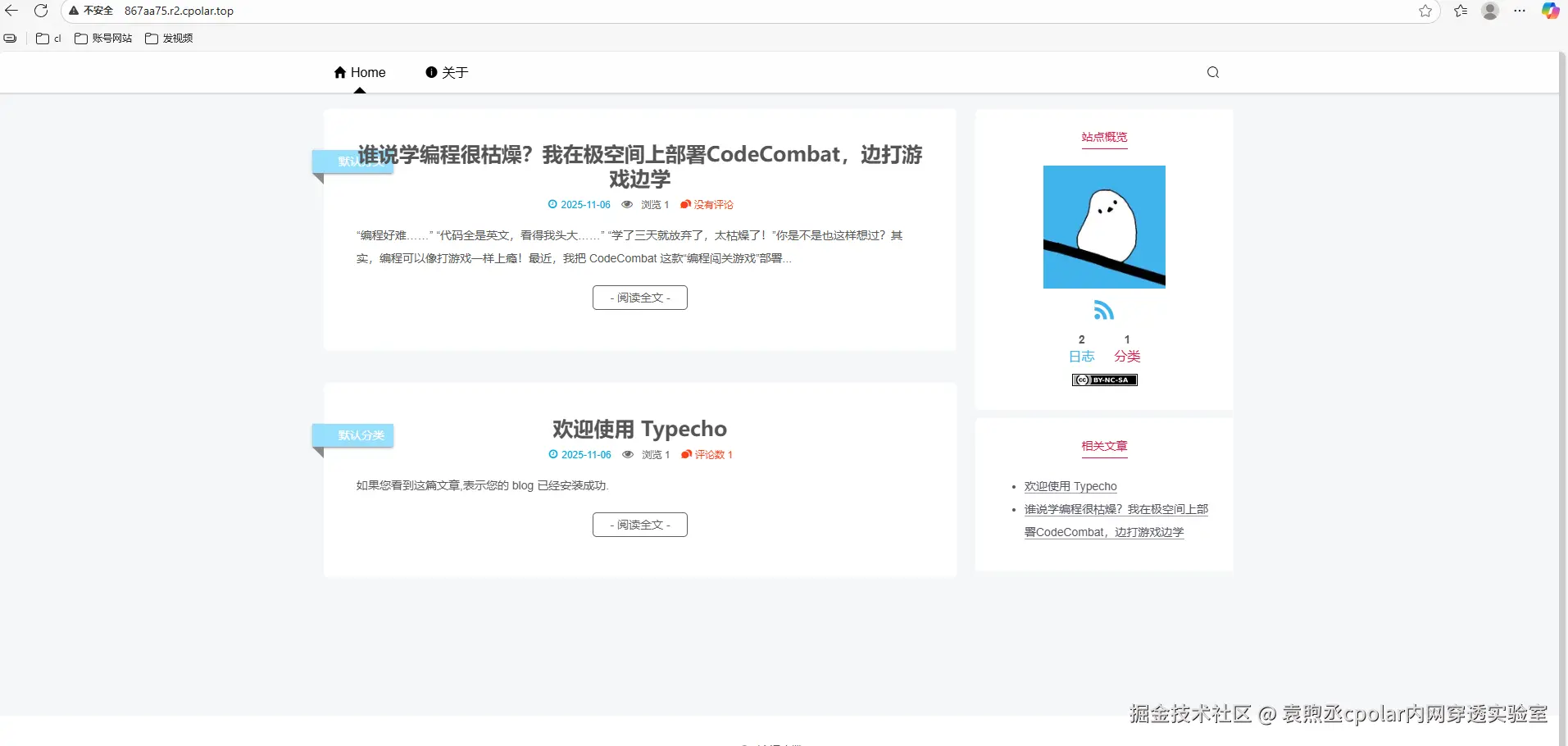Screen dimensions: 1568x746
Task: Open the browser profile avatar
Action: 1490,11
